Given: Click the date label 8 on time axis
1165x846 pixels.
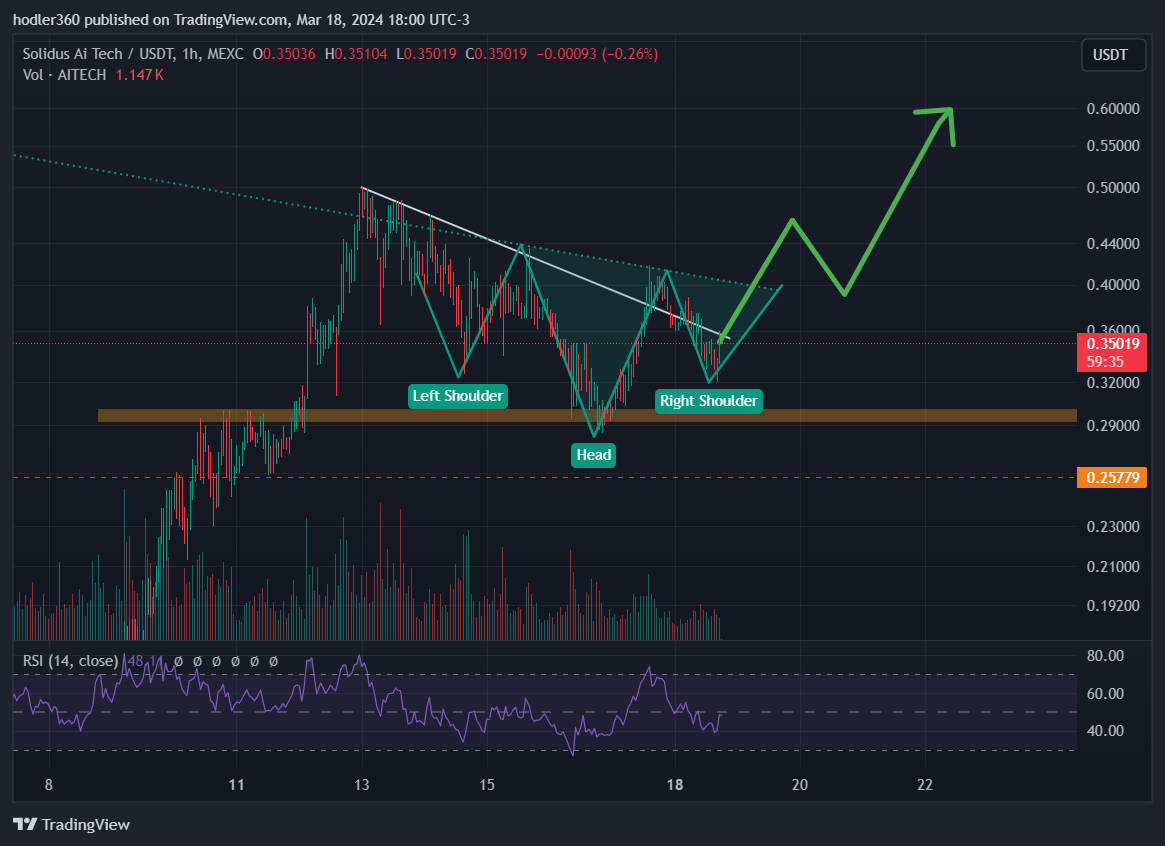Looking at the screenshot, I should (x=49, y=785).
